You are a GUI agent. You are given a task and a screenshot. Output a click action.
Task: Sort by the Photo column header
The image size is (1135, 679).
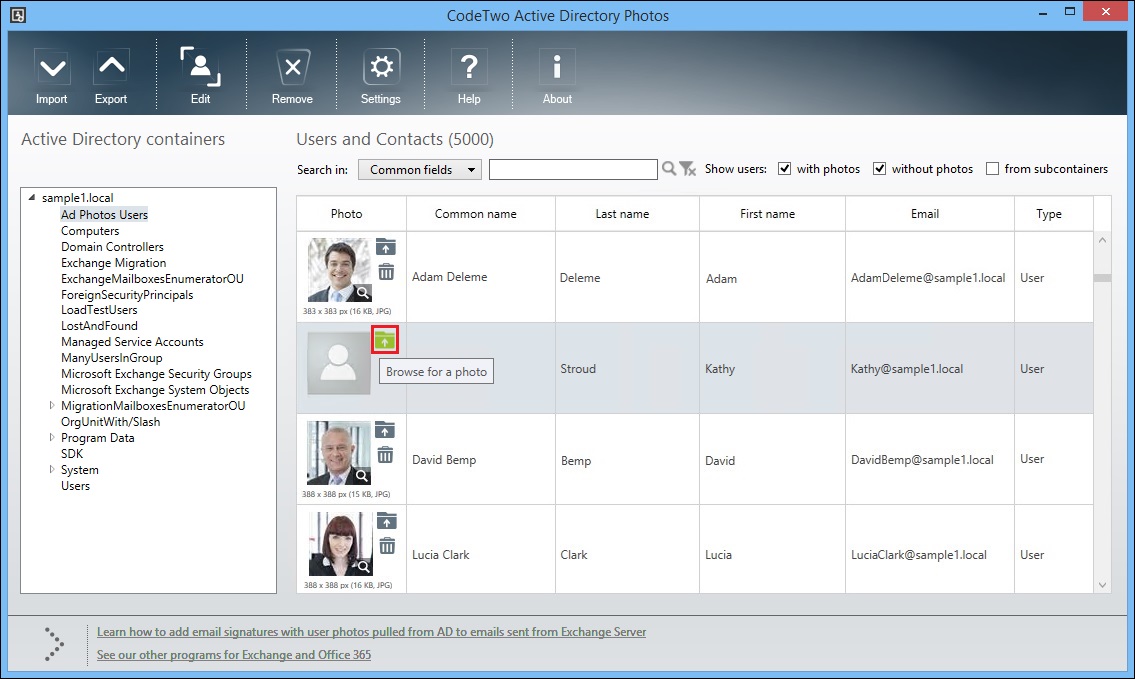click(x=351, y=214)
